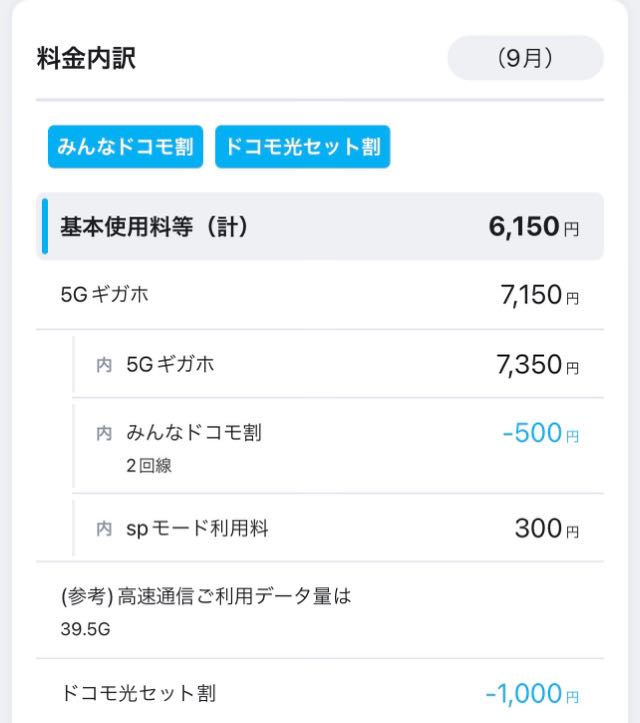The height and width of the screenshot is (723, 640).
Task: Tap the みんなドコモ割 badge
Action: [125, 147]
